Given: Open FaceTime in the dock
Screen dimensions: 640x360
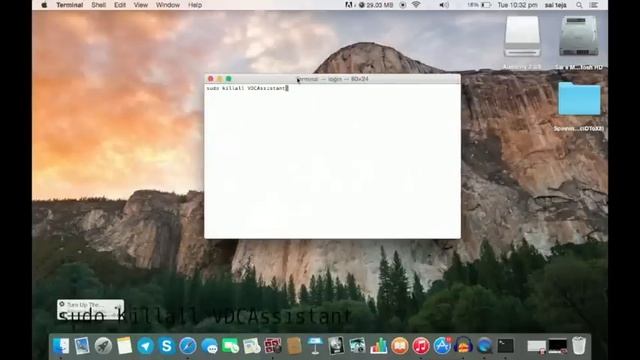Looking at the screenshot, I should coord(231,346).
